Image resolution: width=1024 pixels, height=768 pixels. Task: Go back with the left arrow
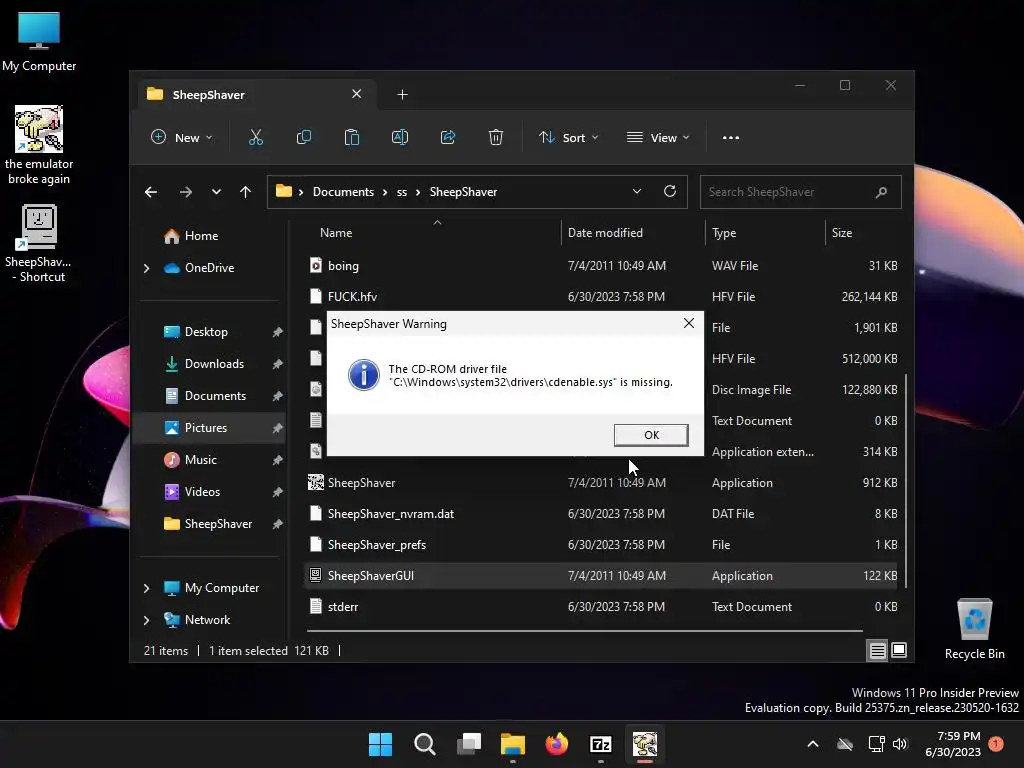(x=151, y=192)
